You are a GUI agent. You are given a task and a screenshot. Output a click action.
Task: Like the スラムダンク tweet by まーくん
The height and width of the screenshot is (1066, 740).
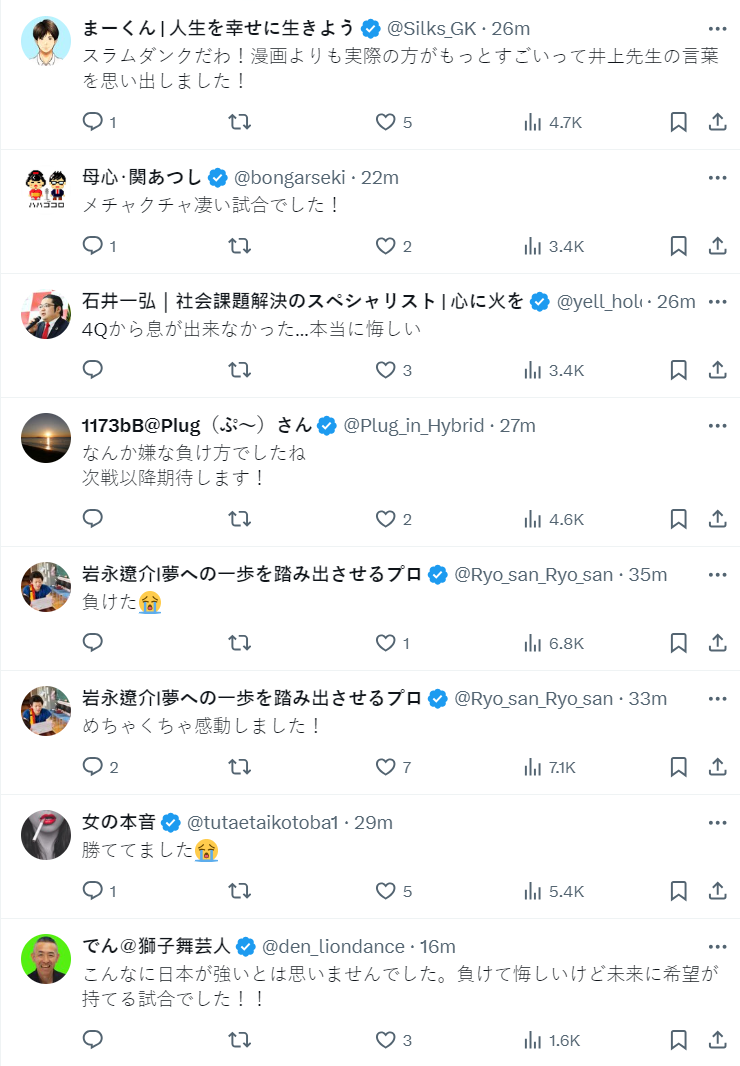click(386, 122)
